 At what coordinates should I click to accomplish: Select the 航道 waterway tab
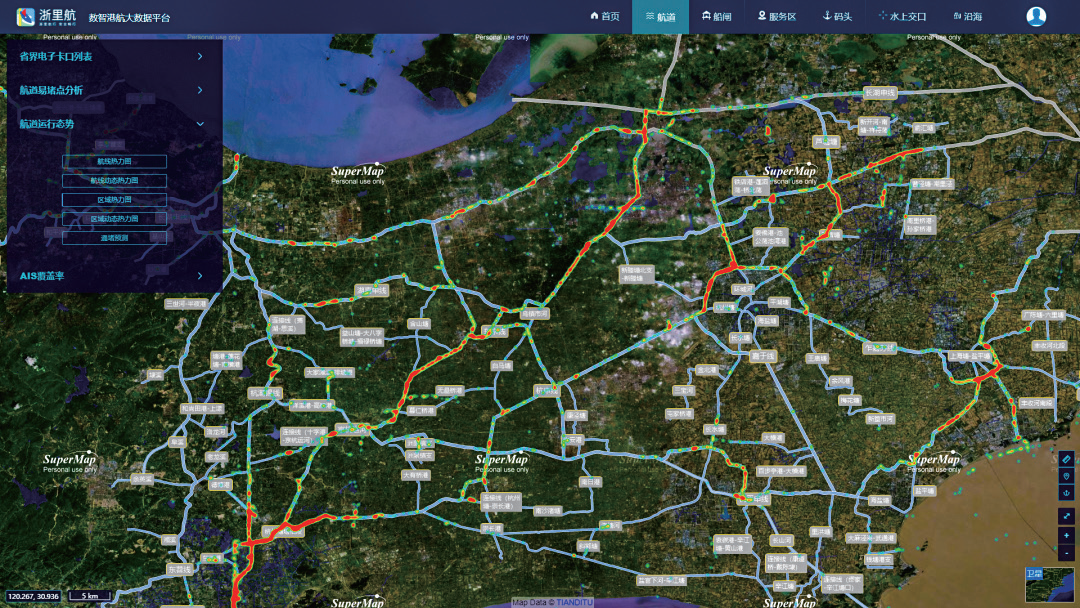coord(660,17)
